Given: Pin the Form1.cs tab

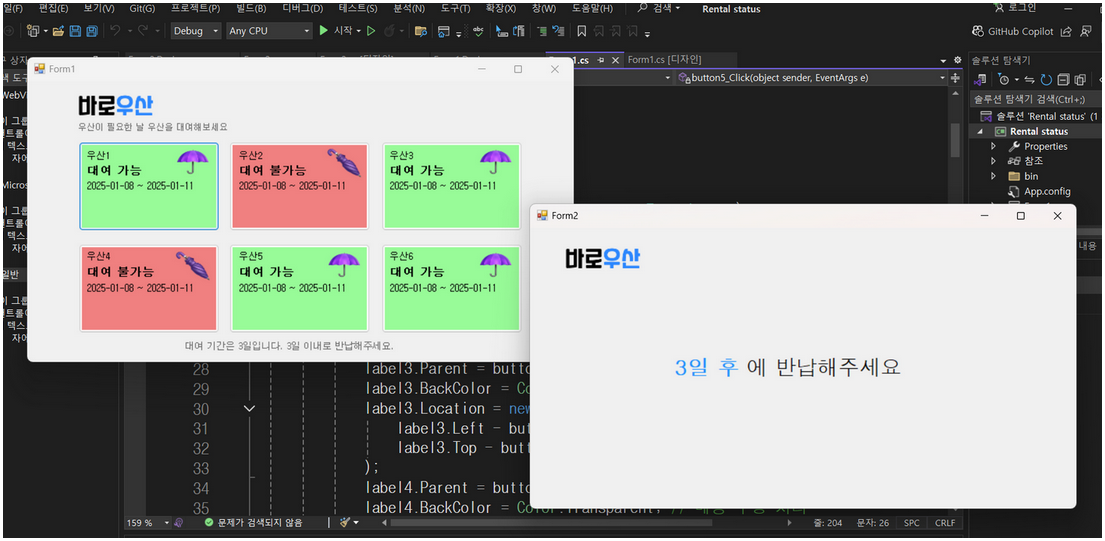Looking at the screenshot, I should click(x=601, y=61).
